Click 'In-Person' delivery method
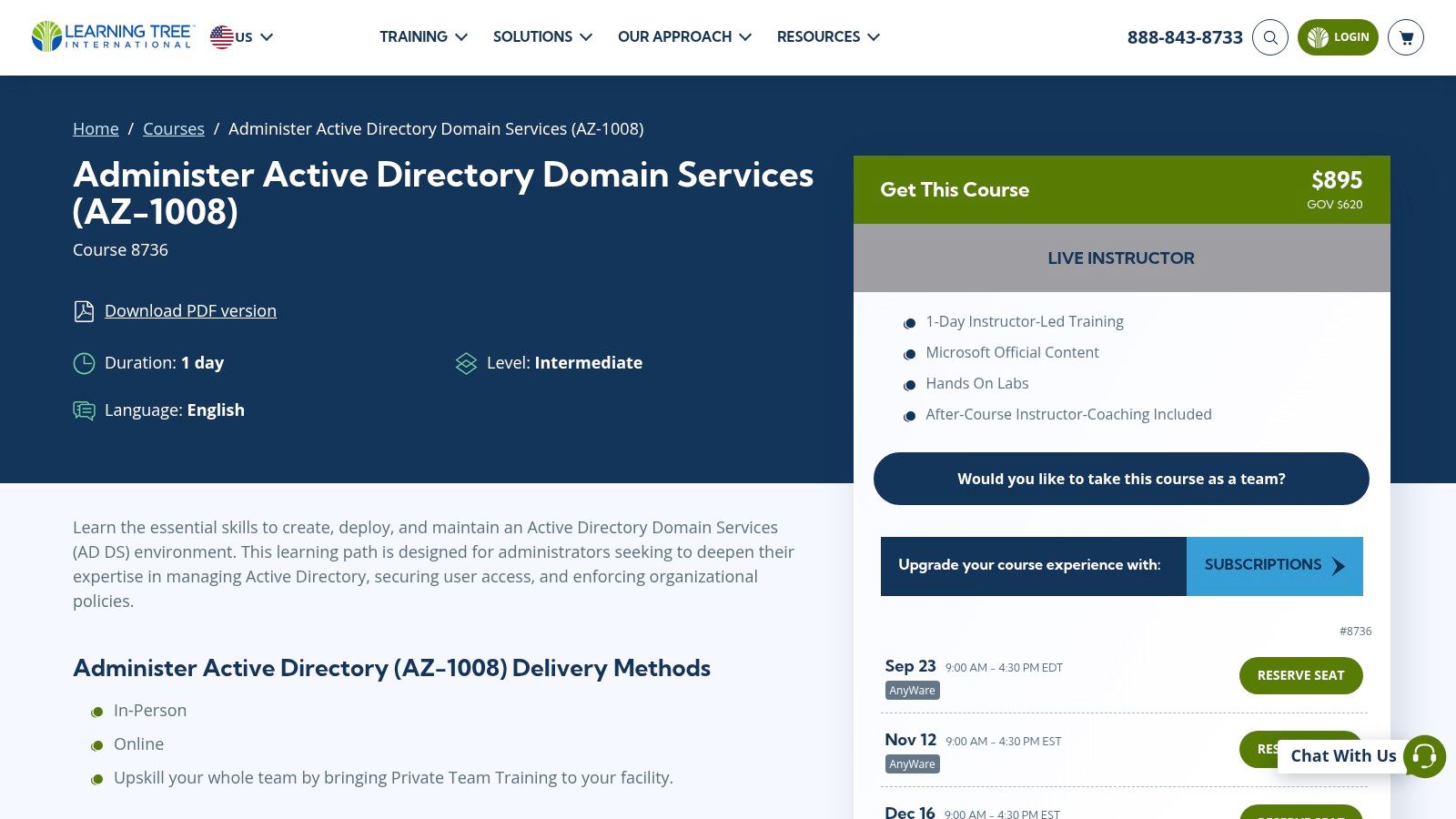Viewport: 1456px width, 819px height. pos(150,711)
